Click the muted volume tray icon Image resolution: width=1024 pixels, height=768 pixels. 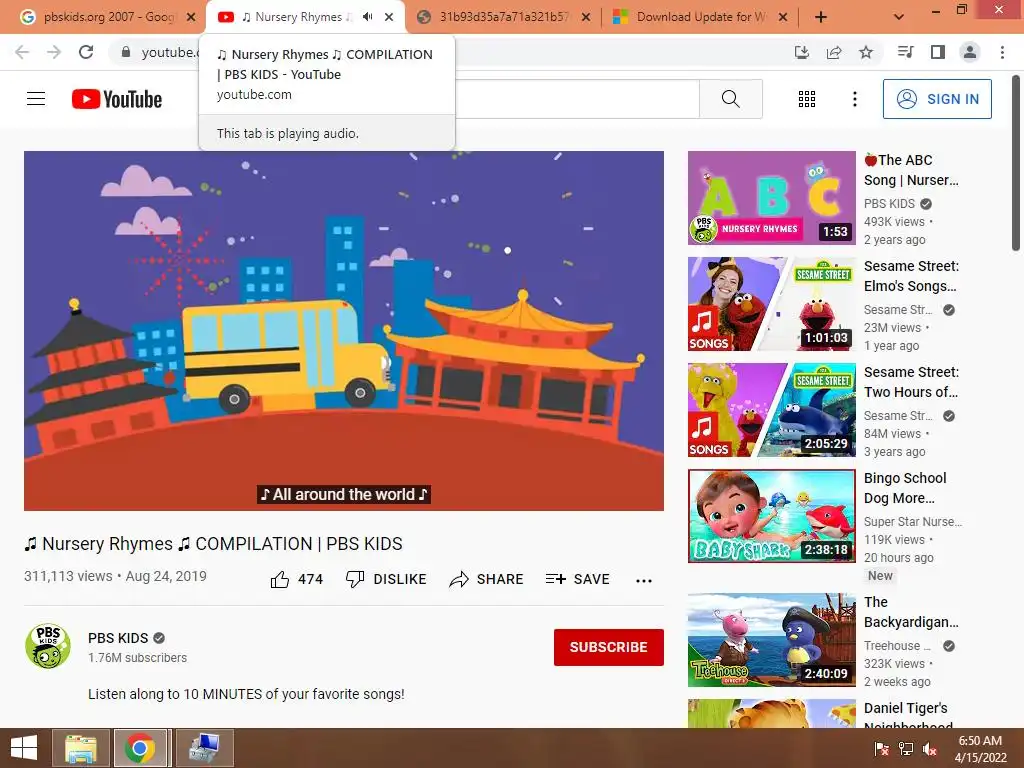(930, 749)
